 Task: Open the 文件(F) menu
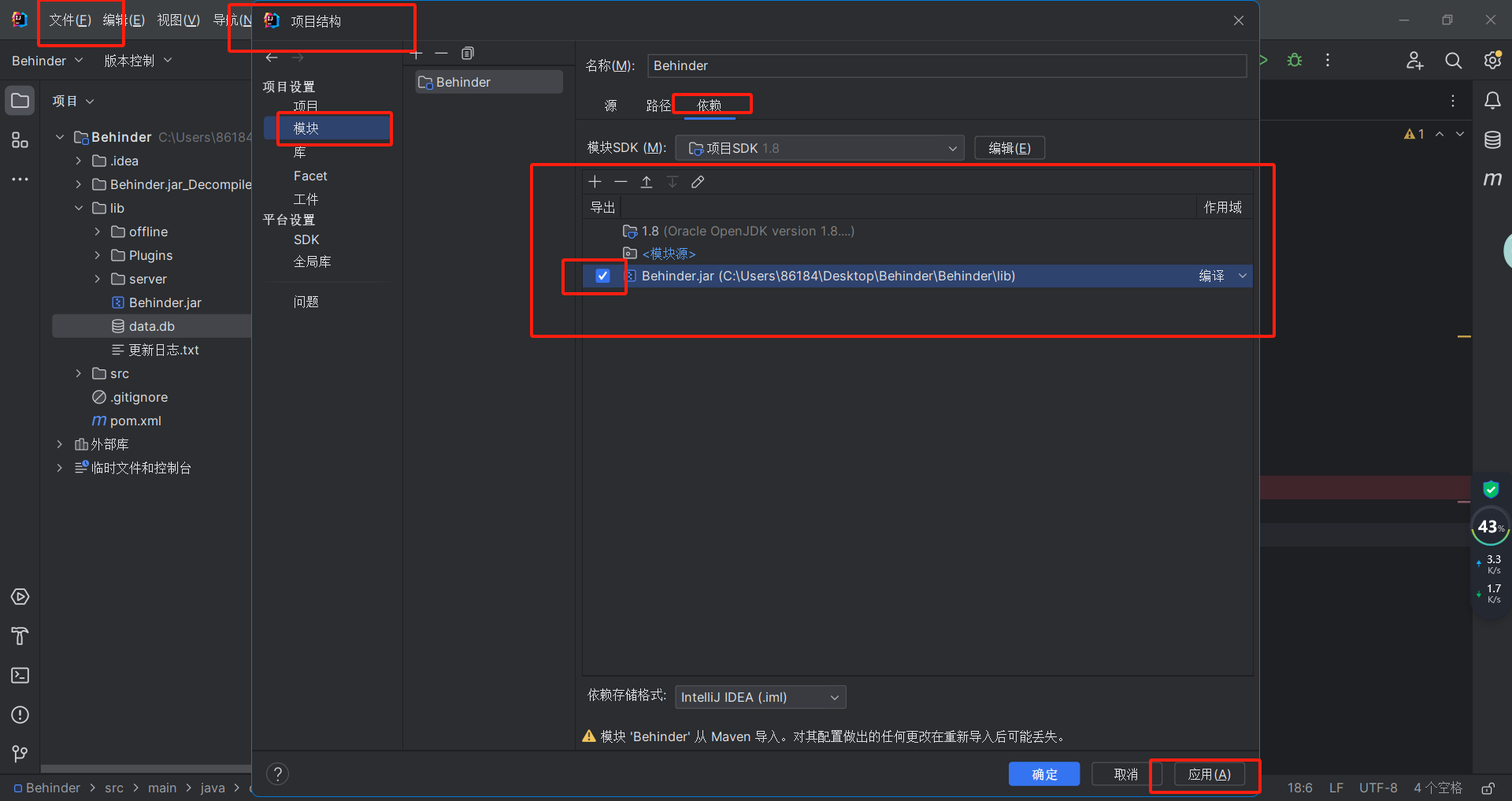[70, 20]
